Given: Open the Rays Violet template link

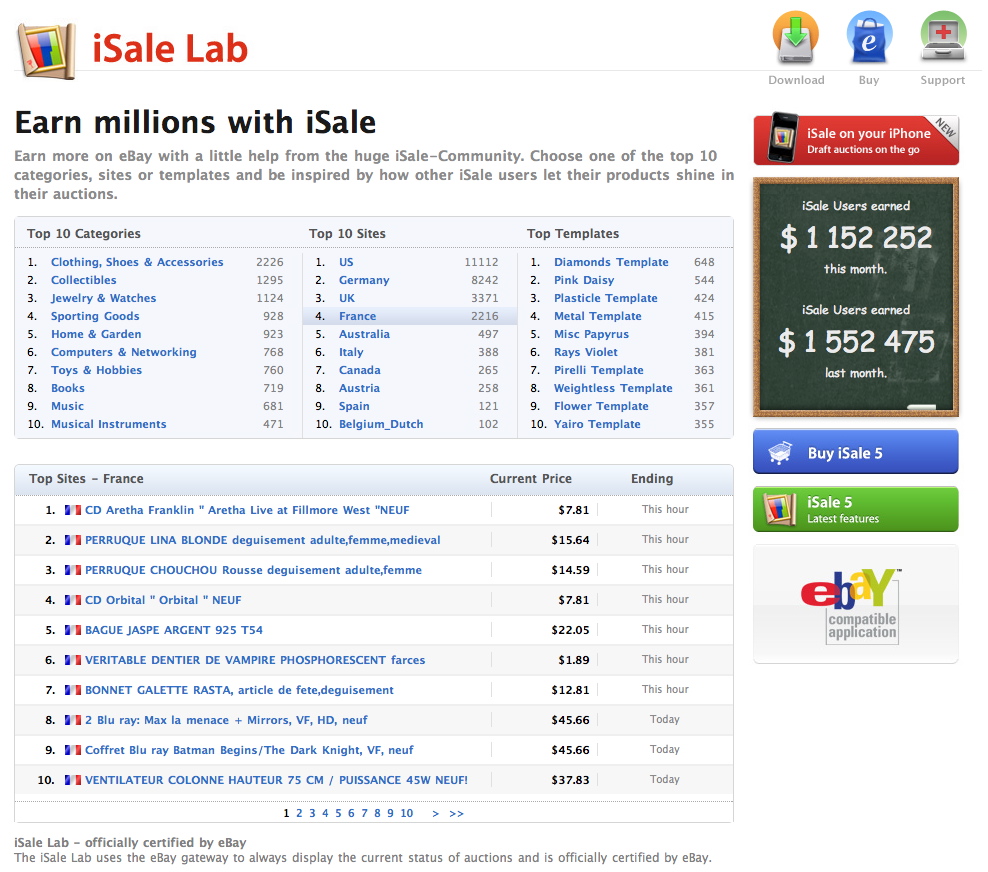Looking at the screenshot, I should [x=586, y=352].
